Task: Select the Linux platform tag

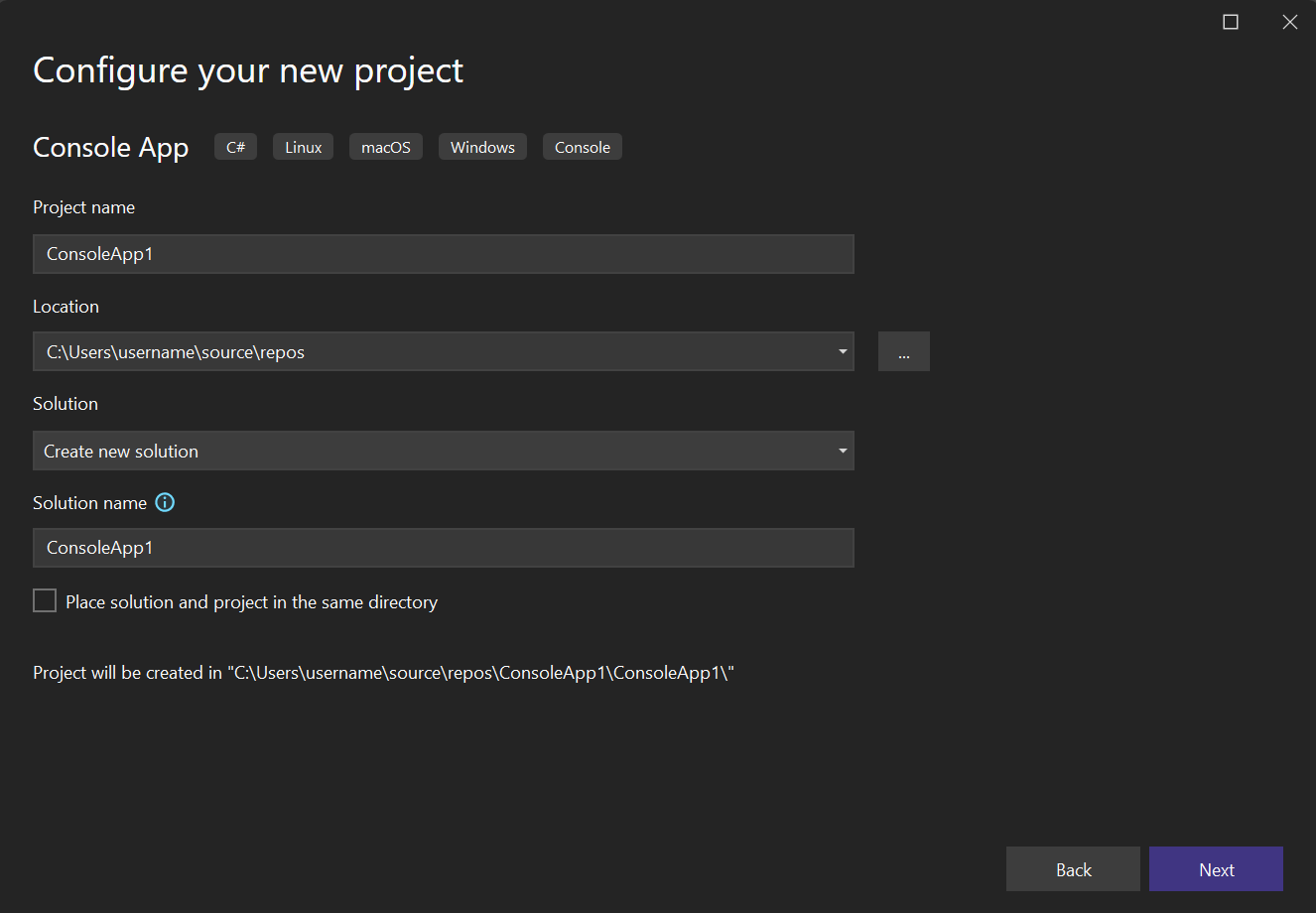Action: [303, 146]
